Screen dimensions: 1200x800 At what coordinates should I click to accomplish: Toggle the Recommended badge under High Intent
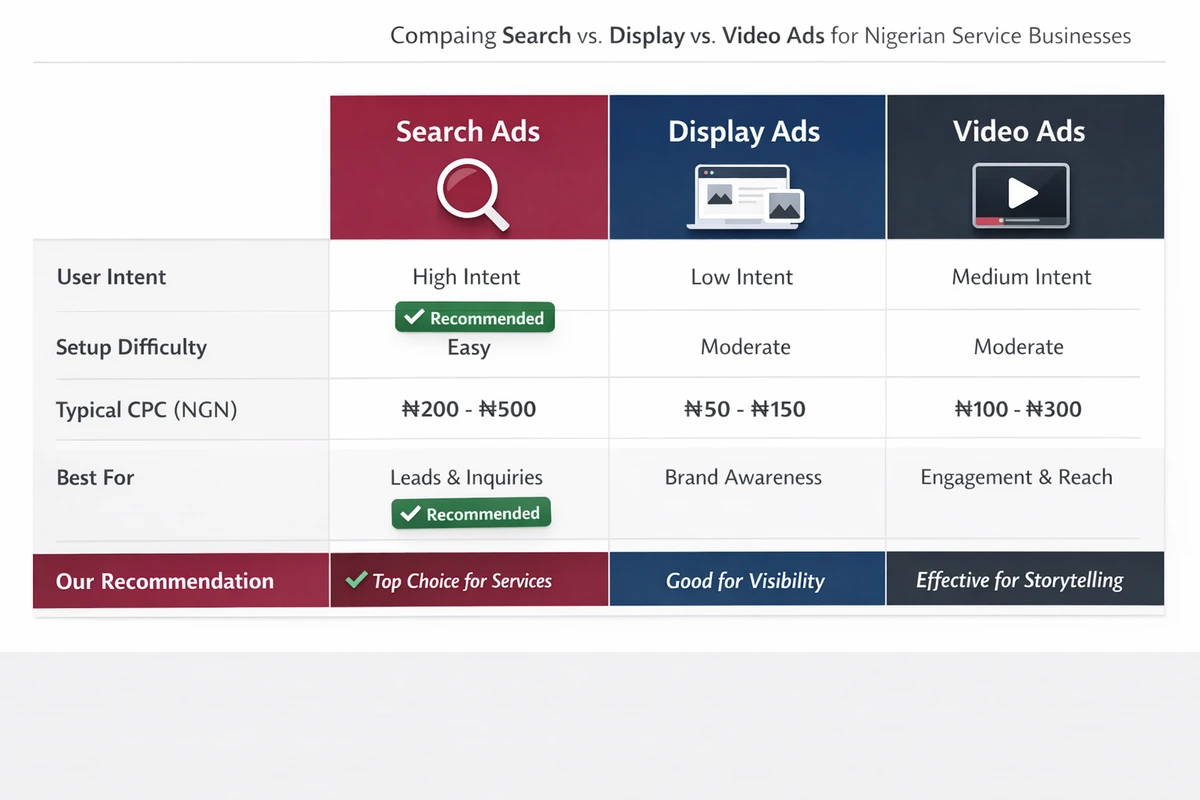pos(474,317)
